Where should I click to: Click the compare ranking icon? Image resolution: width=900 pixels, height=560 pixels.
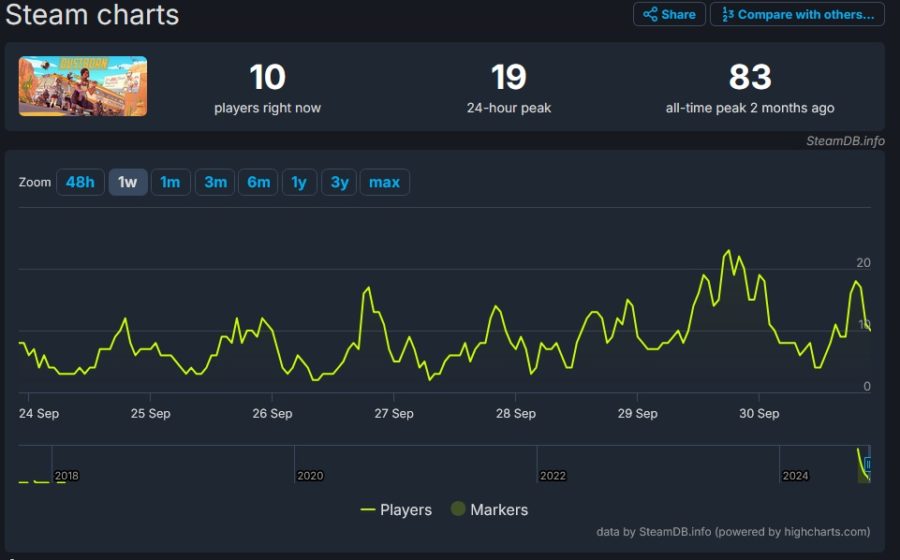[728, 14]
